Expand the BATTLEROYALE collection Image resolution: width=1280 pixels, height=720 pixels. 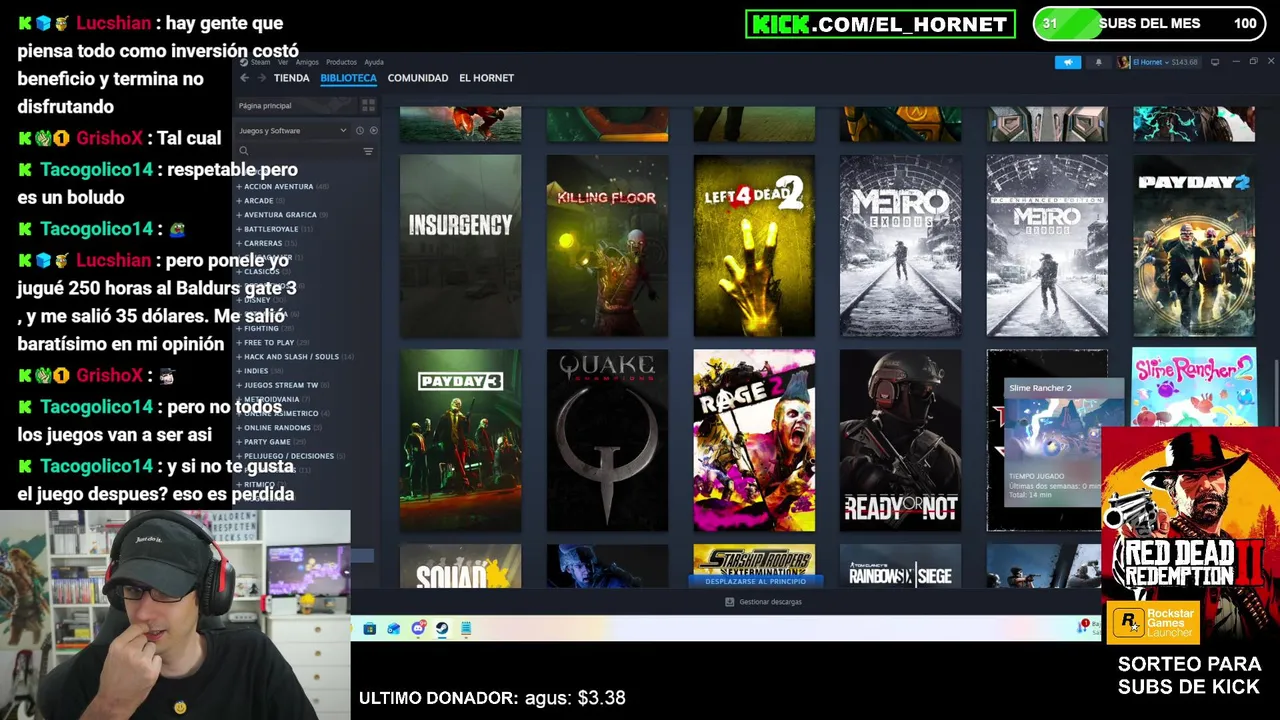(274, 229)
